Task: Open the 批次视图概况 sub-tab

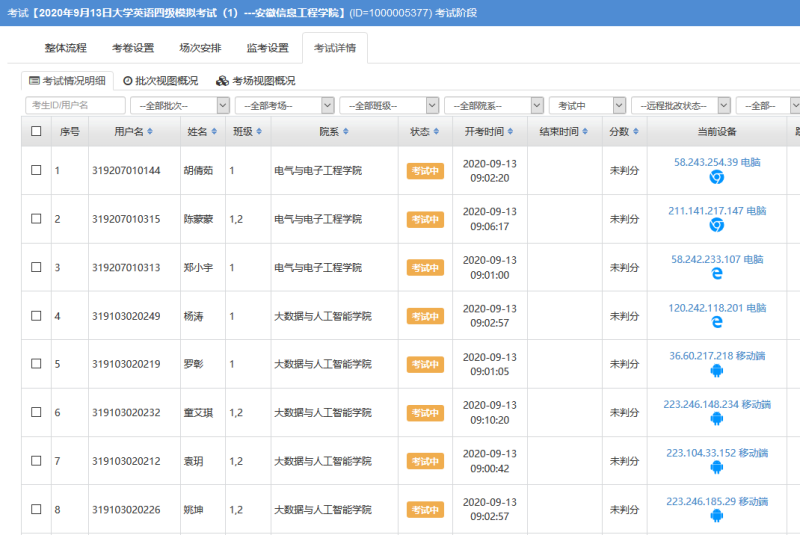Action: [x=160, y=80]
